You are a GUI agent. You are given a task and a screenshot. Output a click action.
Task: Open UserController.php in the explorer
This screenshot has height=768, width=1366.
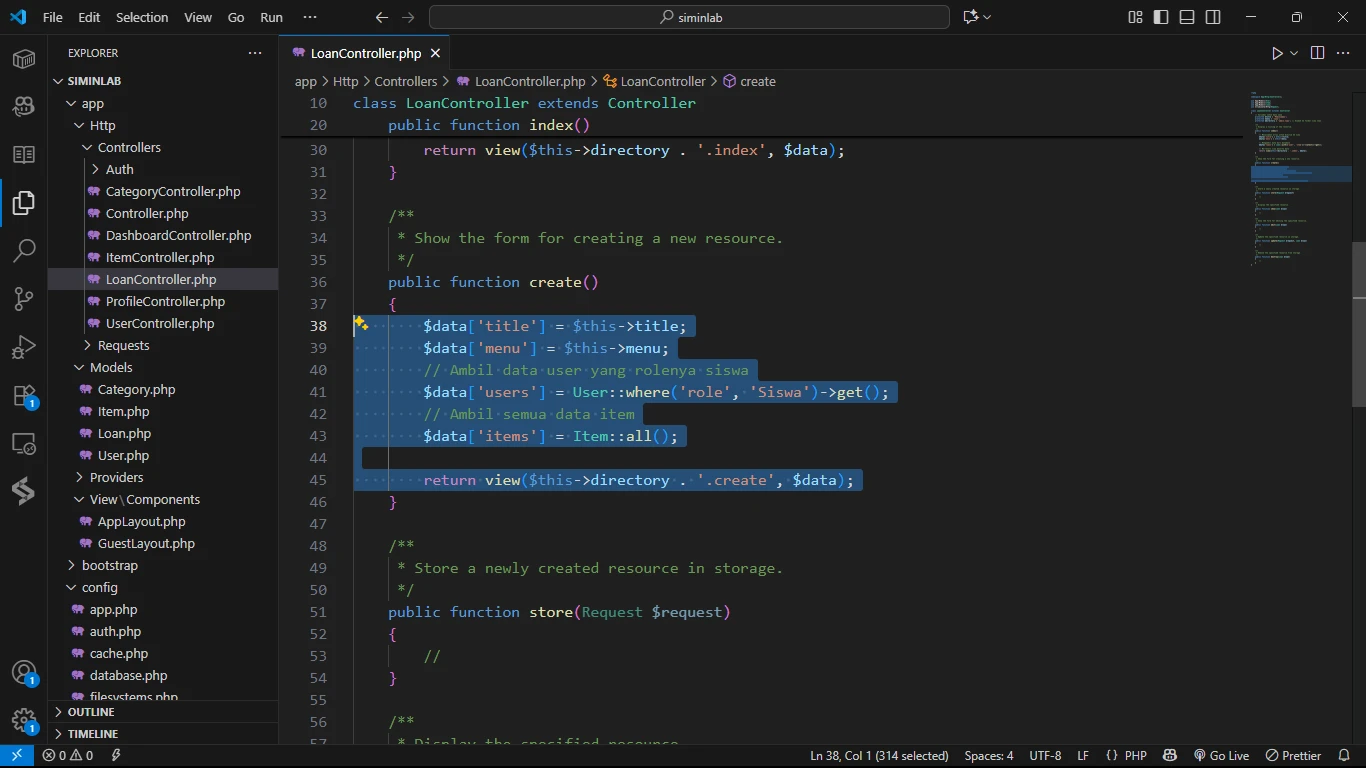160,323
